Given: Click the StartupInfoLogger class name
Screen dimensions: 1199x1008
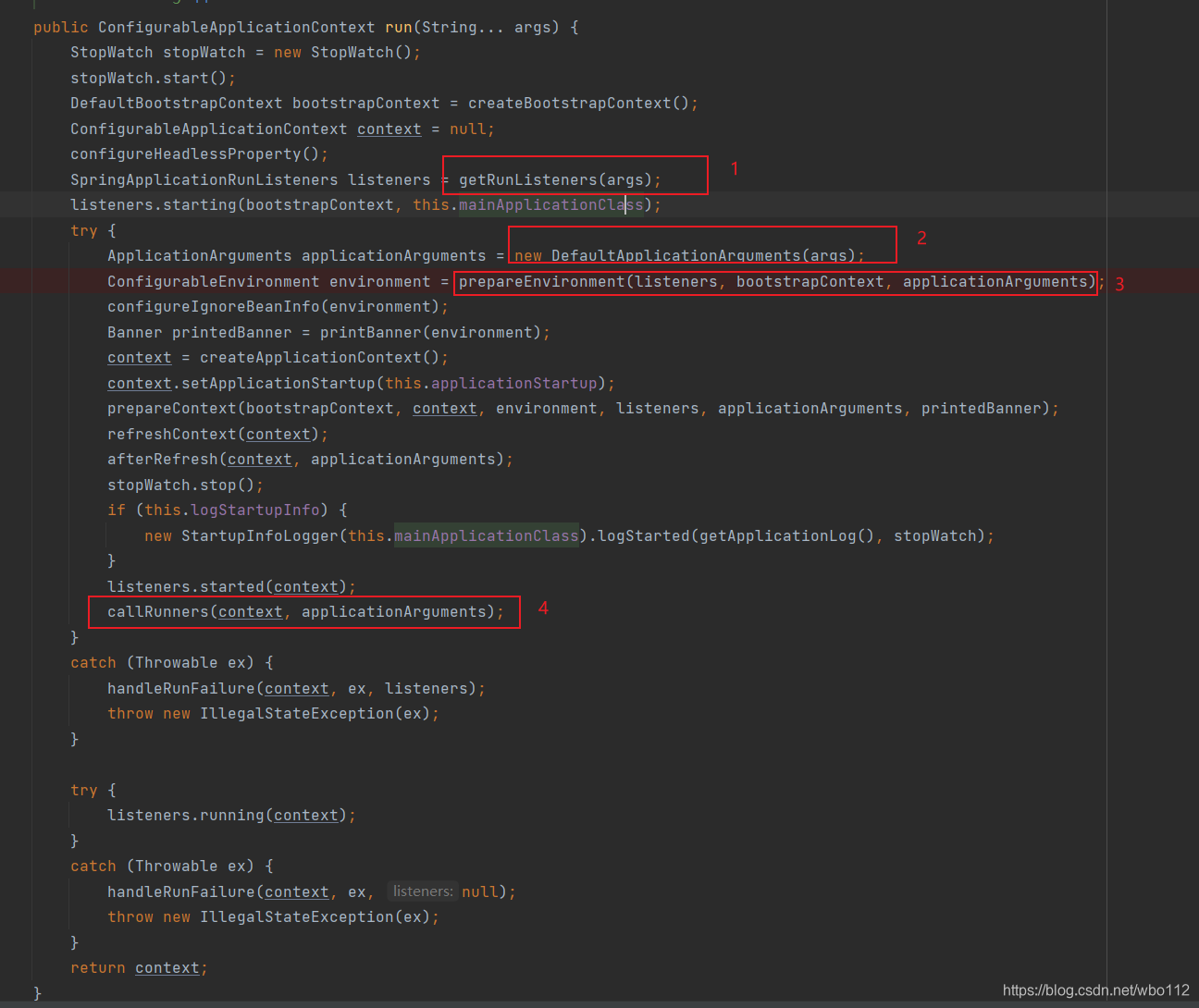Looking at the screenshot, I should tap(260, 536).
